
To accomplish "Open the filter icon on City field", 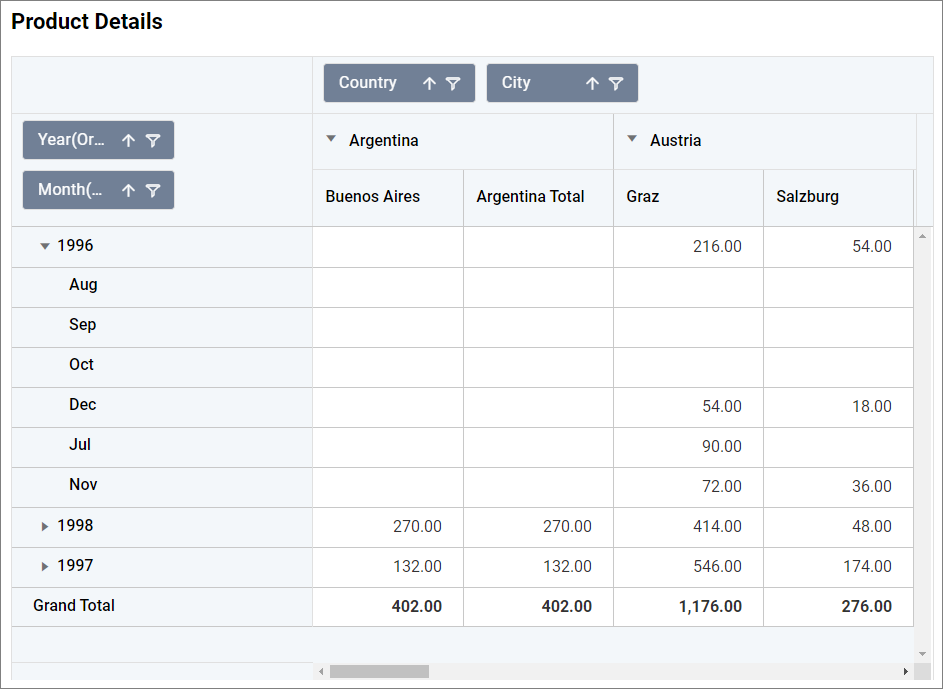I will (616, 84).
